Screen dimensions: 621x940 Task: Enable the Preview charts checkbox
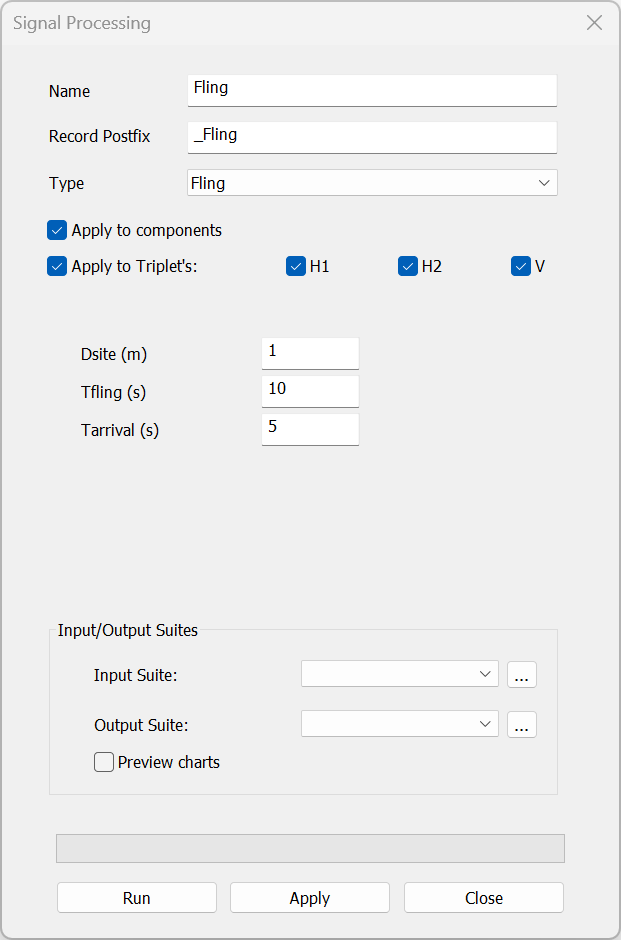[104, 762]
